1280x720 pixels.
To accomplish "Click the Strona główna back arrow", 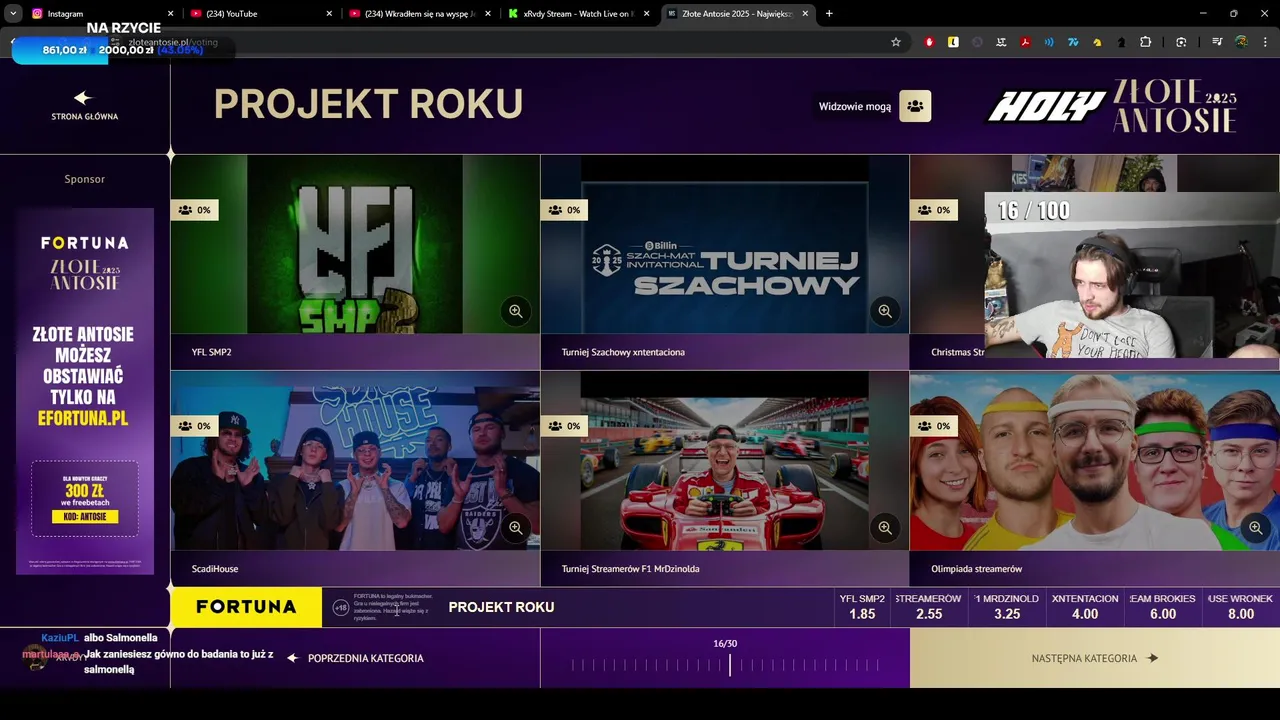I will (83, 98).
